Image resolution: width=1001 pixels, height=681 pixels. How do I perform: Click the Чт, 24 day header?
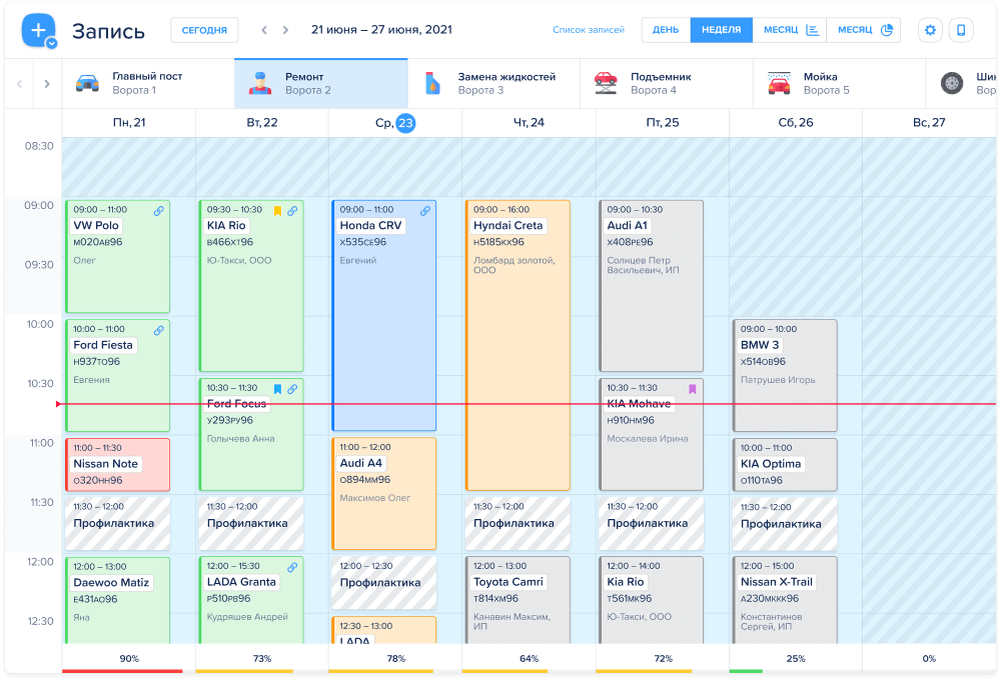click(529, 123)
